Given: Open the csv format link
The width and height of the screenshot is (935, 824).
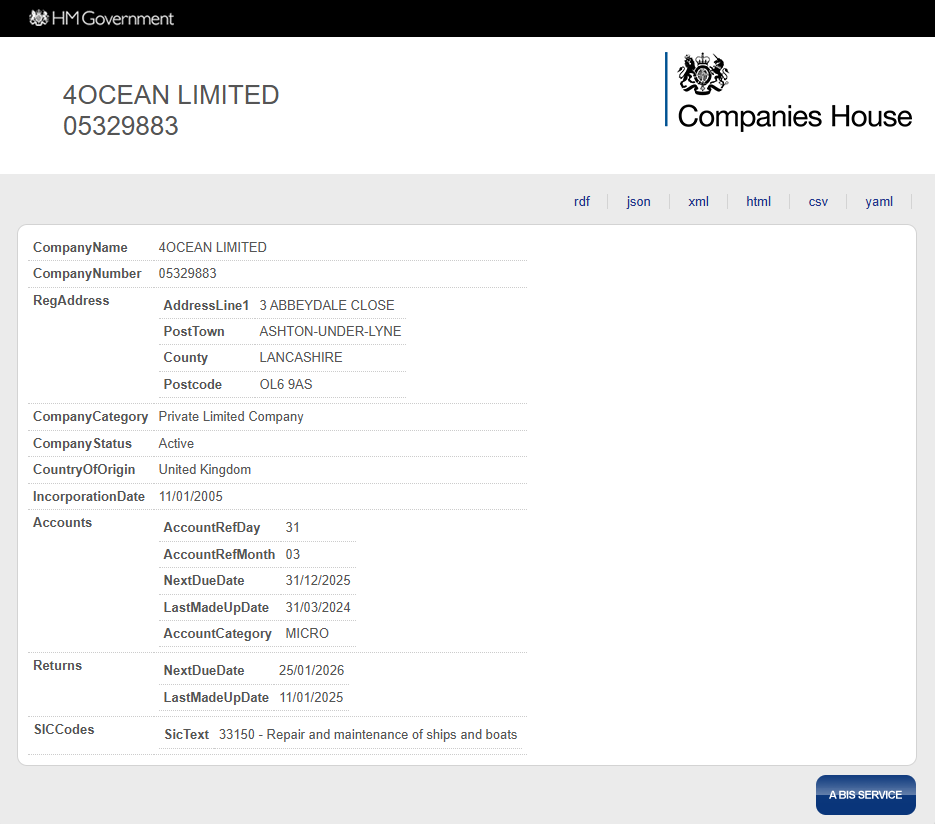Looking at the screenshot, I should point(818,202).
